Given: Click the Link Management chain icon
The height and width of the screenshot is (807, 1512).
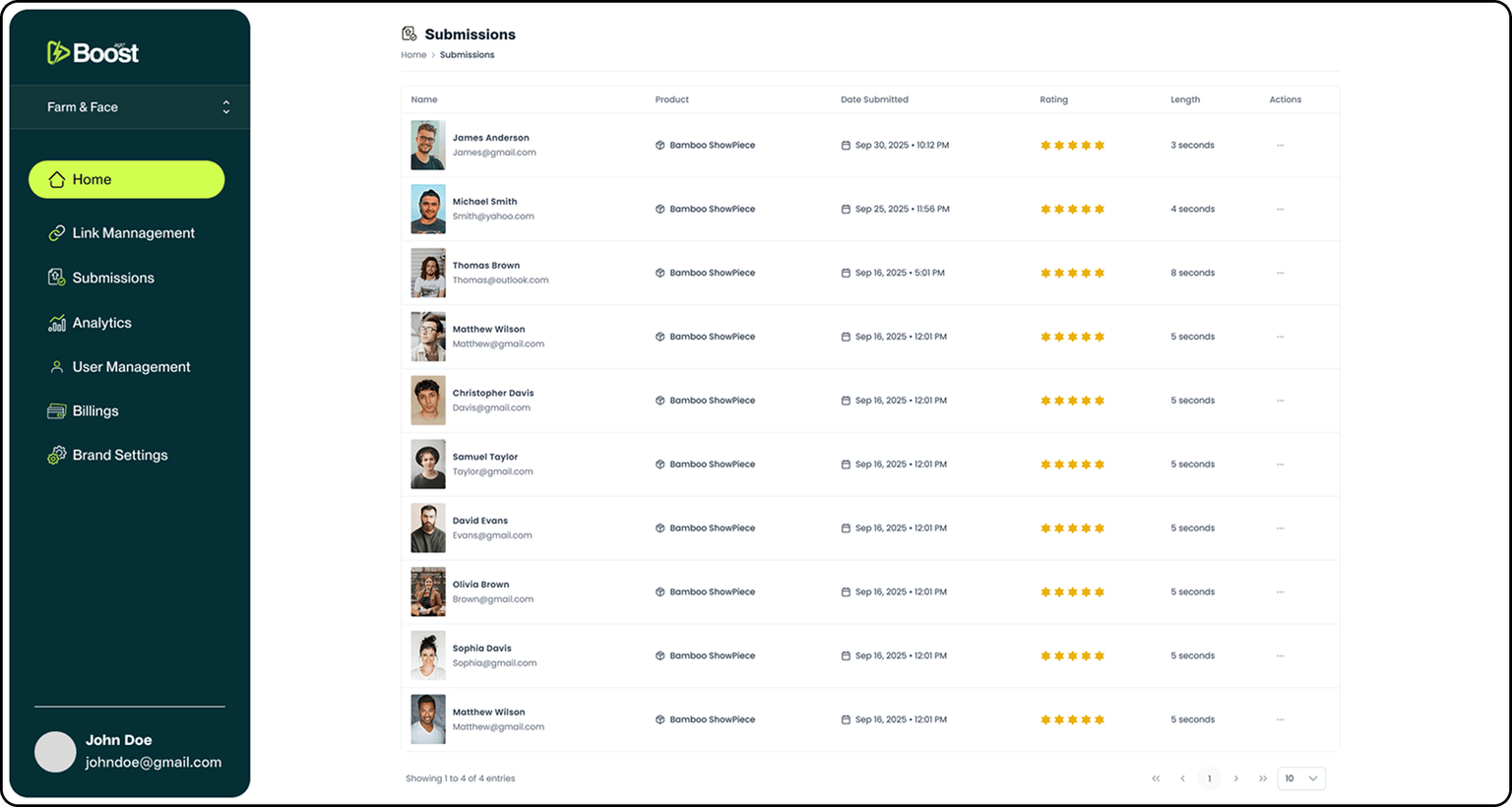Looking at the screenshot, I should tap(57, 233).
